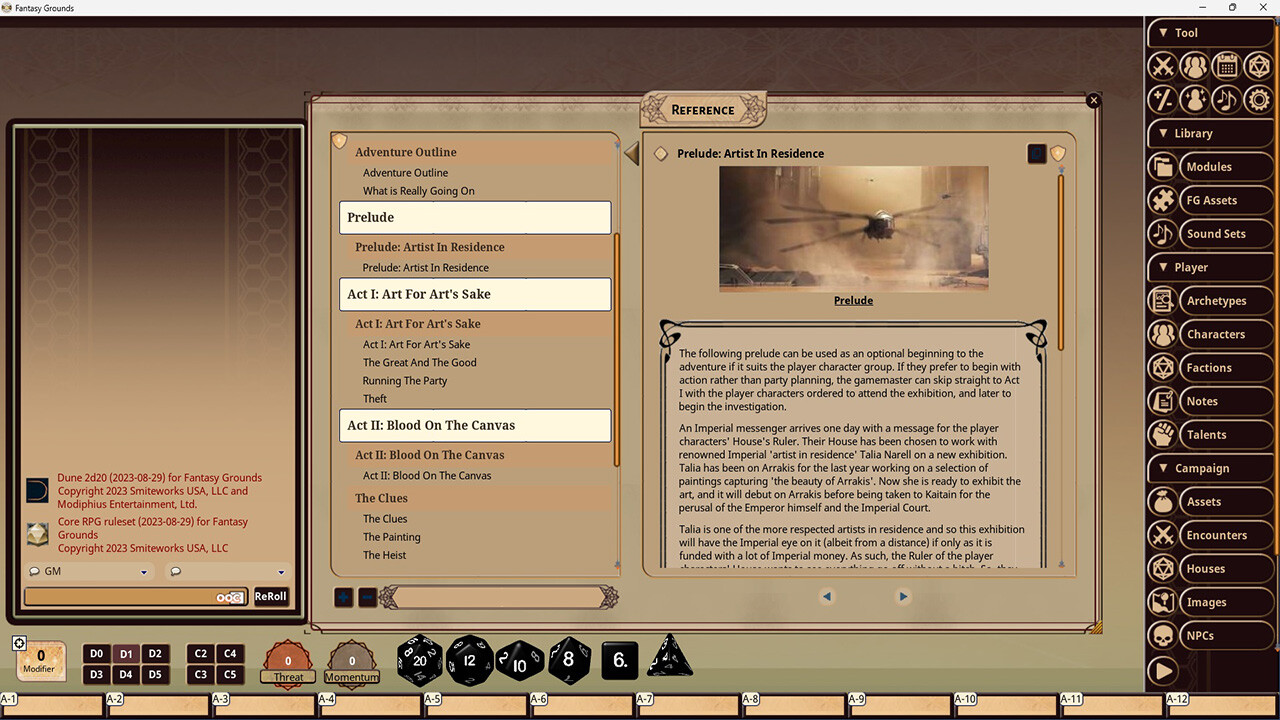Click the forward arrow to next page
The width and height of the screenshot is (1280, 720).
(903, 596)
